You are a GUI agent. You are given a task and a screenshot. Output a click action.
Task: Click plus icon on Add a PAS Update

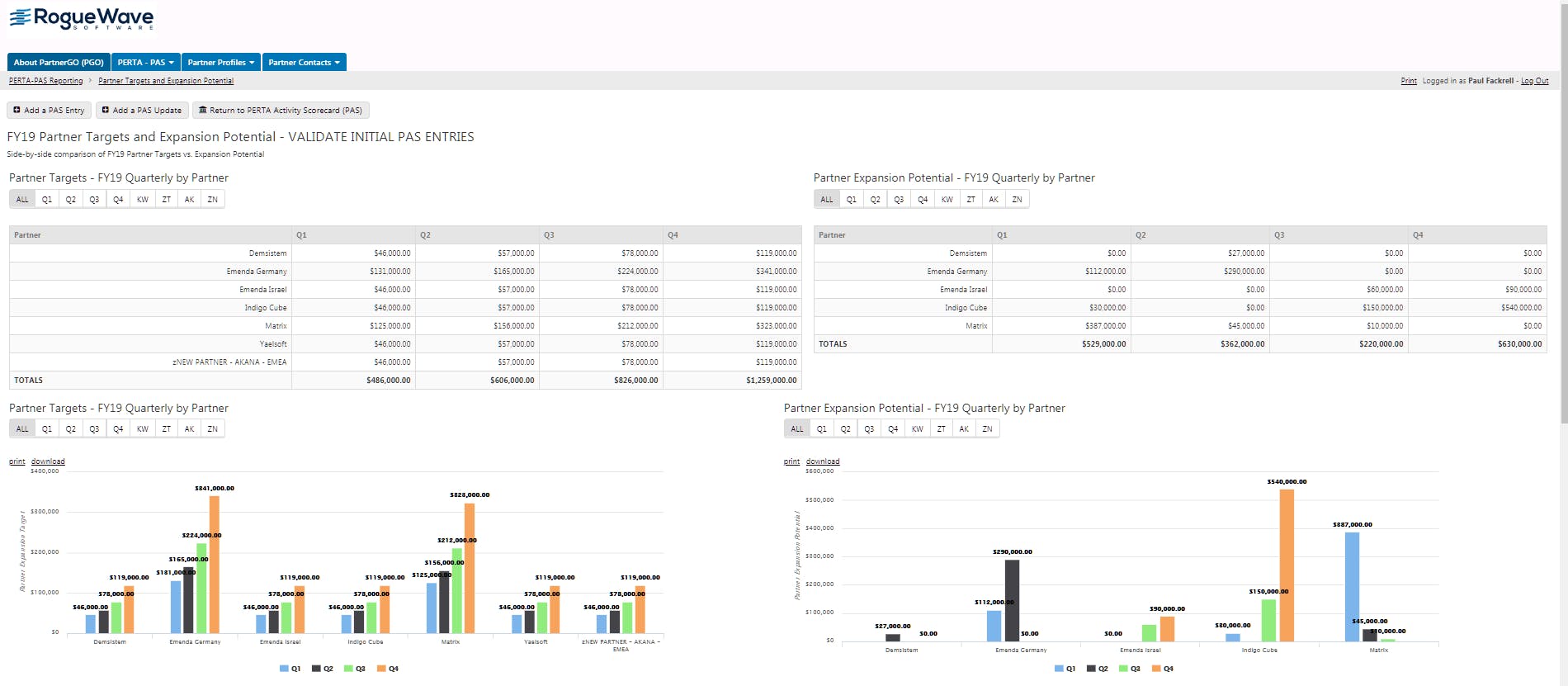click(106, 110)
